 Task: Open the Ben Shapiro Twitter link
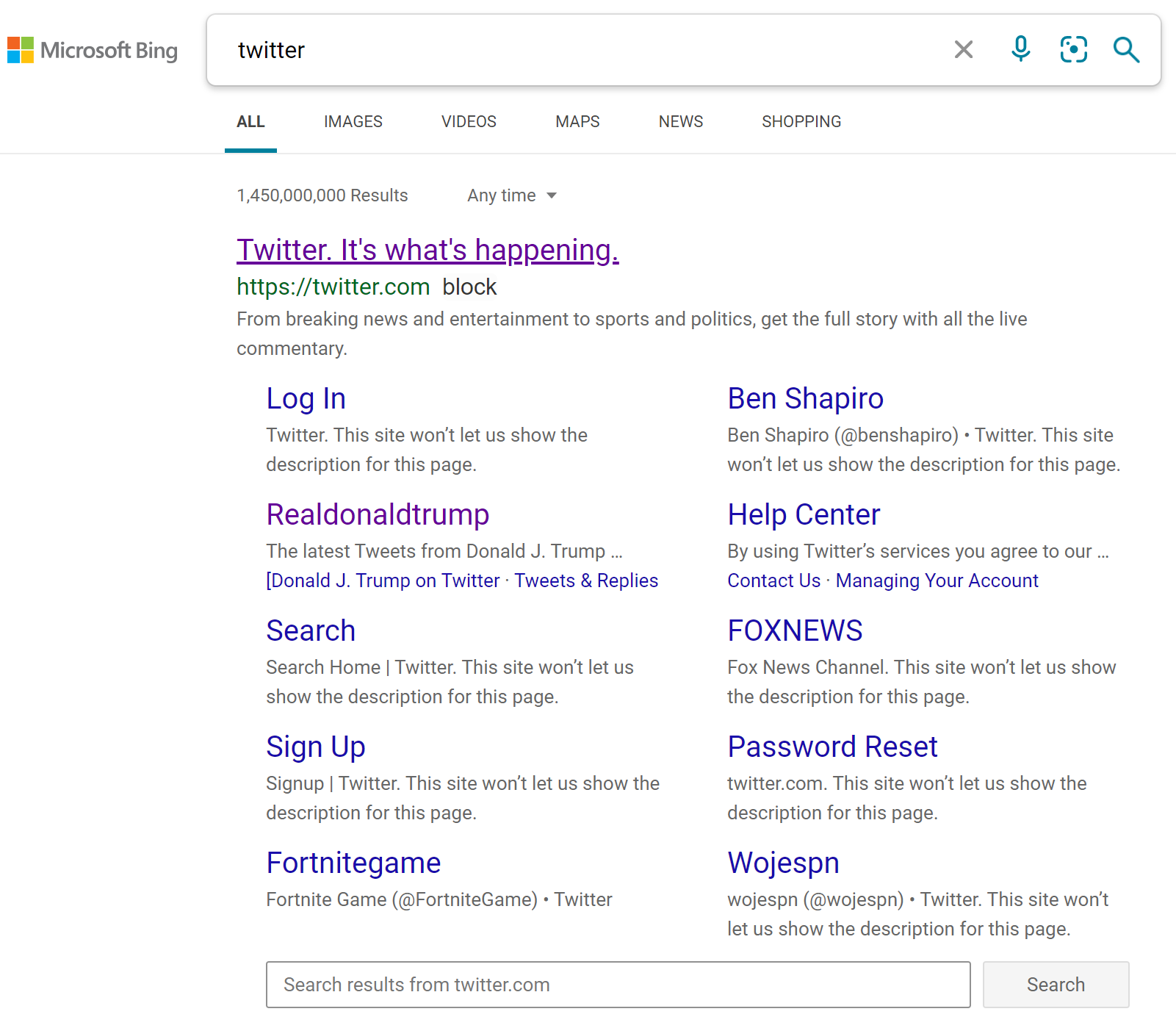(804, 398)
